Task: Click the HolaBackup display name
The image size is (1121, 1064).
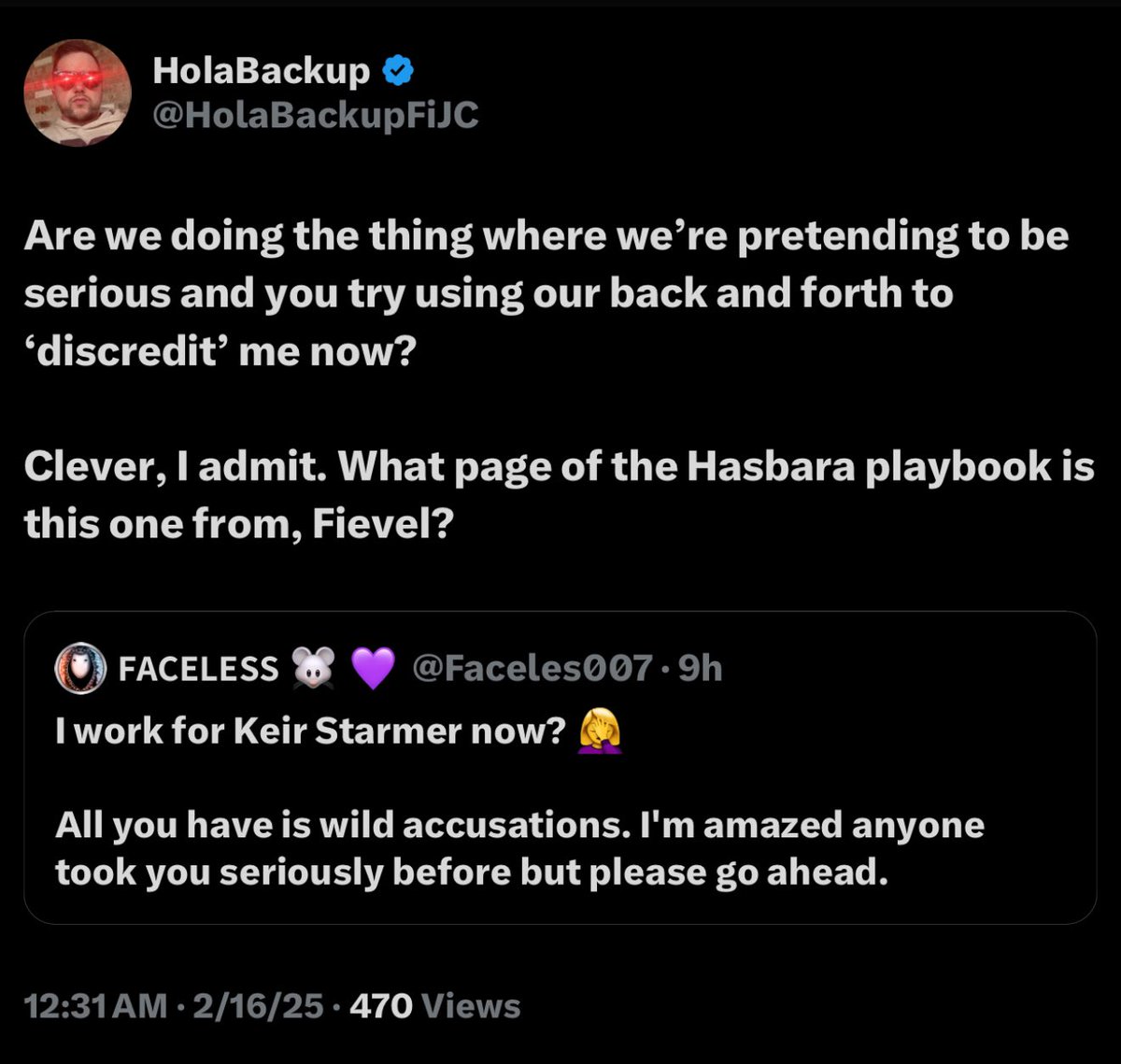Action: coord(261,70)
